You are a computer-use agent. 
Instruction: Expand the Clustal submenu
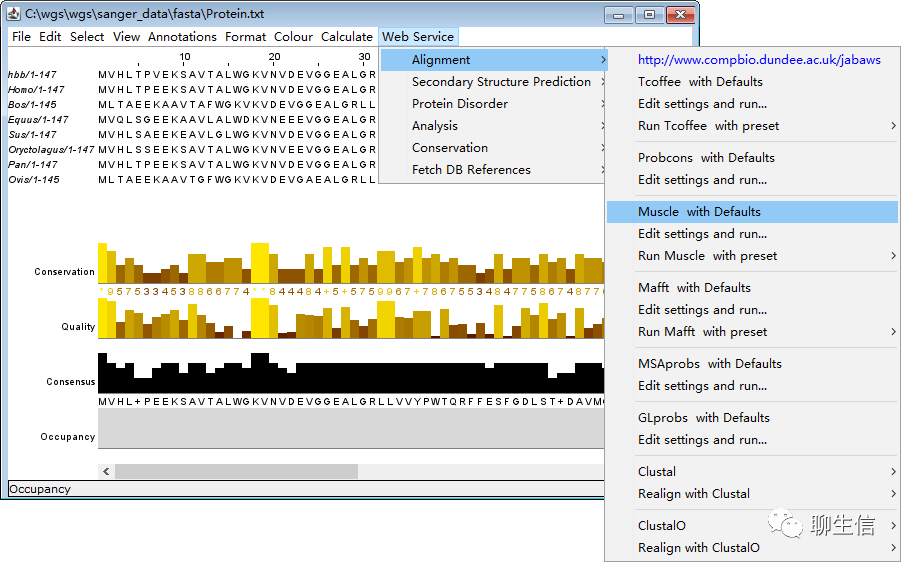click(753, 472)
